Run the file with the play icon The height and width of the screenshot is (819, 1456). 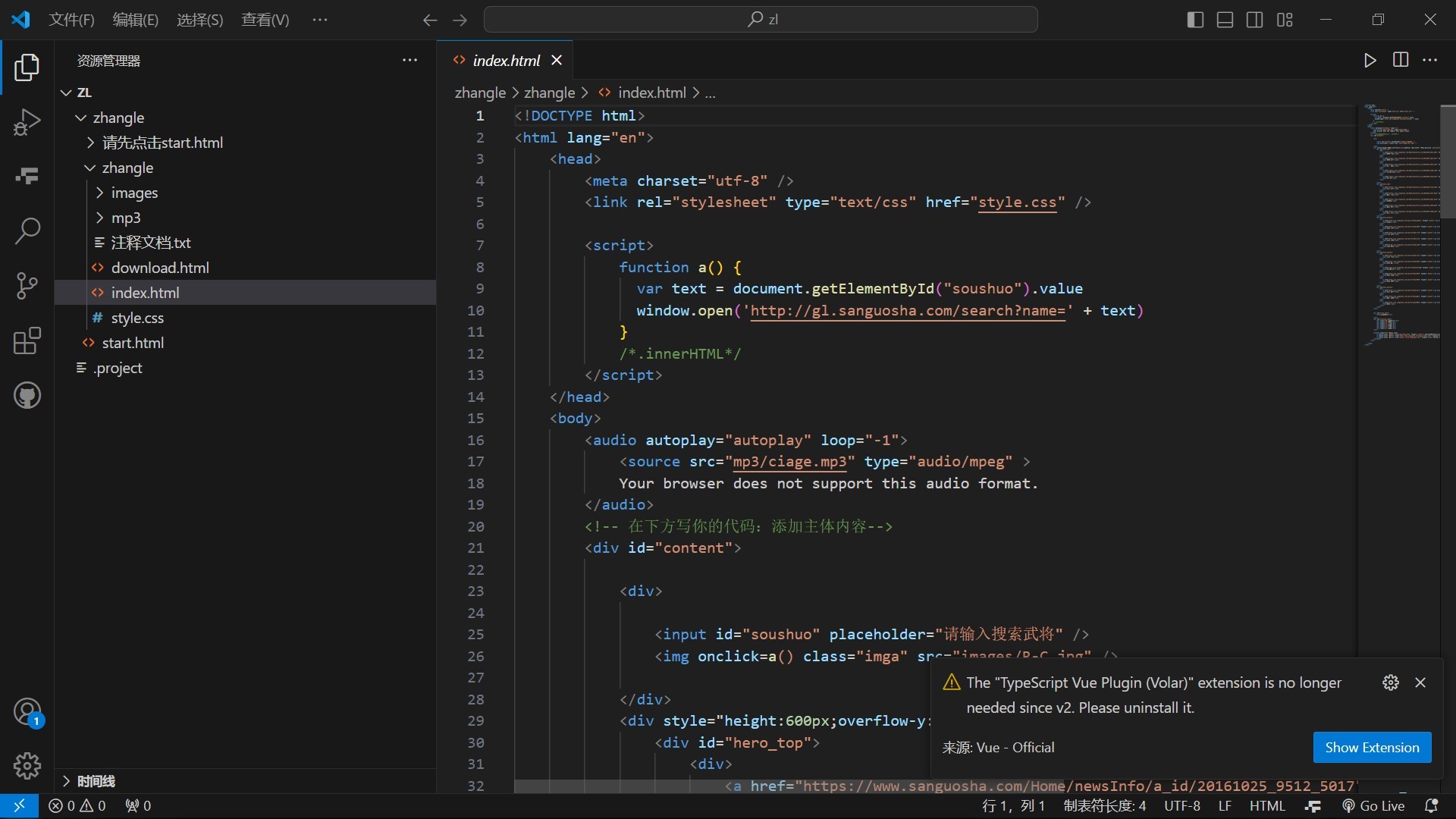click(x=1370, y=61)
